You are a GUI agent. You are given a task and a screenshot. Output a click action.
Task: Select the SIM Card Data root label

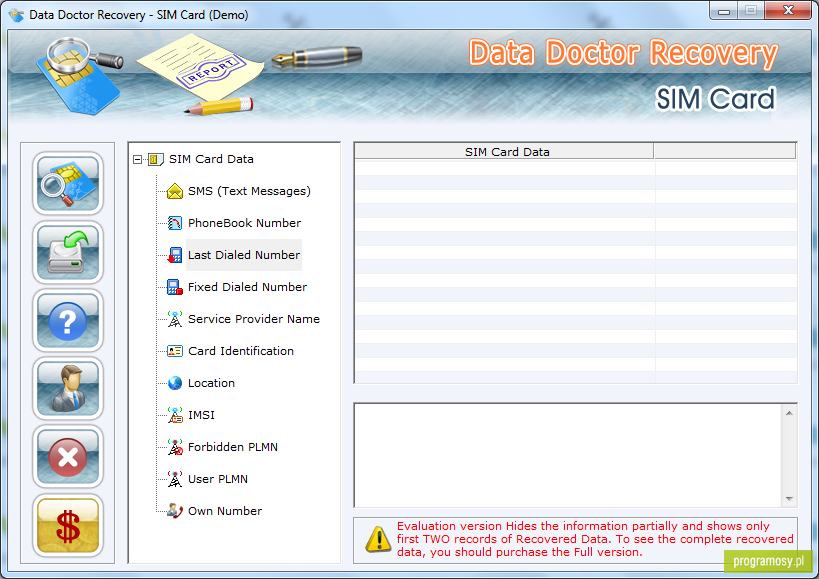click(211, 159)
